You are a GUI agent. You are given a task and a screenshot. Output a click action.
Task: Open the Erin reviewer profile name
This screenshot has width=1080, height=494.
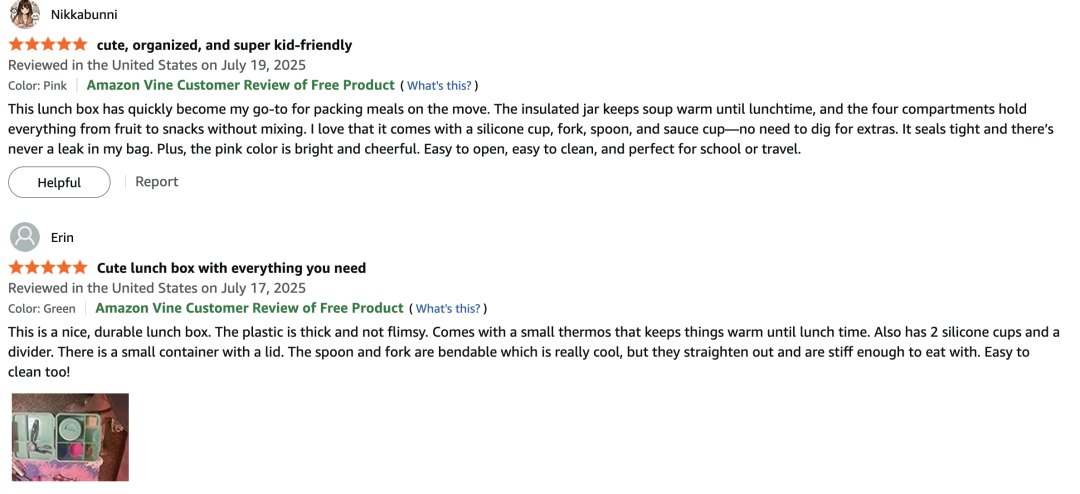62,238
